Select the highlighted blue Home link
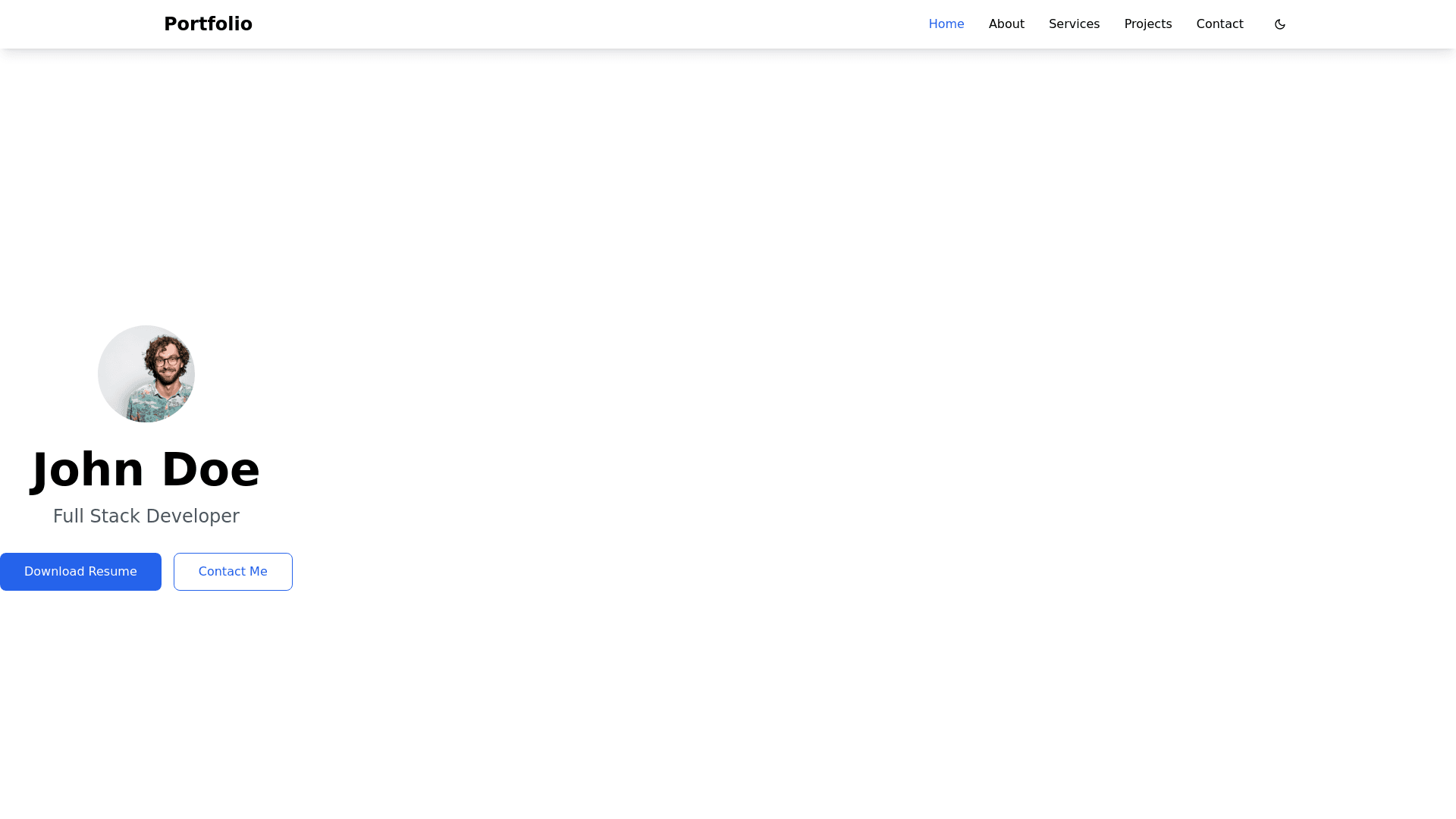This screenshot has height=819, width=1456. pos(946,24)
